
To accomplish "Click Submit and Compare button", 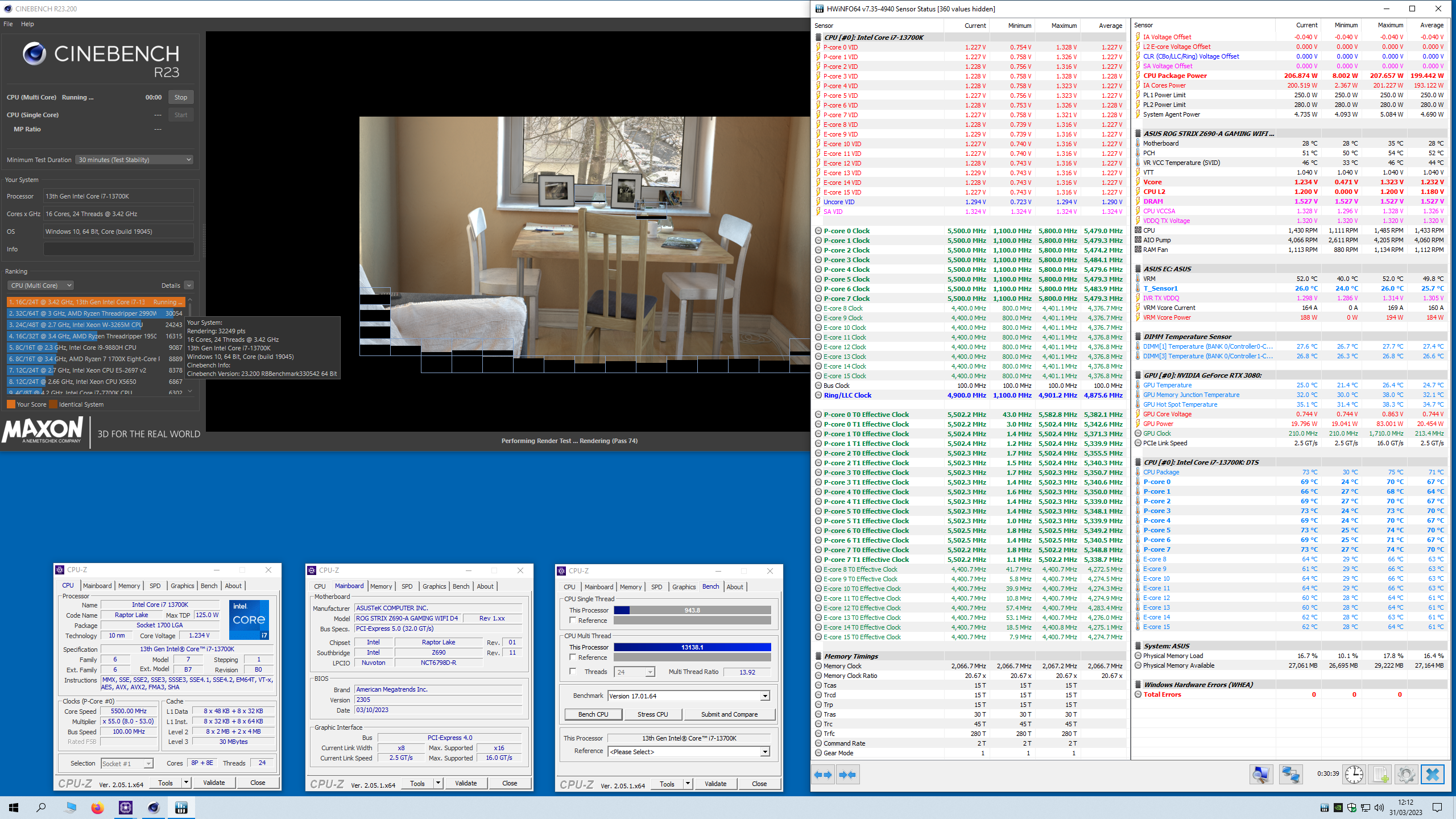I will click(x=730, y=714).
